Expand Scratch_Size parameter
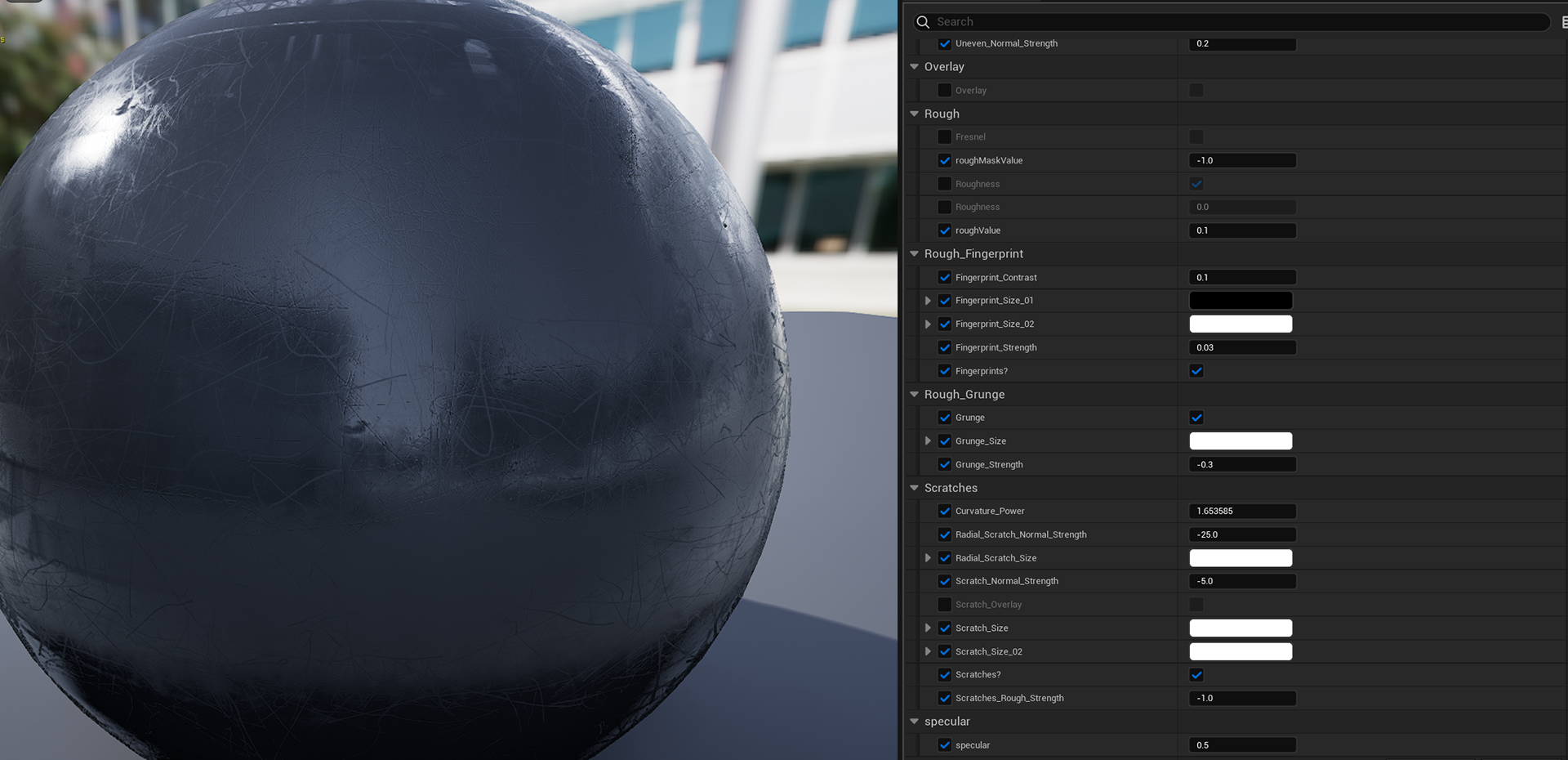This screenshot has width=1568, height=760. click(x=928, y=628)
